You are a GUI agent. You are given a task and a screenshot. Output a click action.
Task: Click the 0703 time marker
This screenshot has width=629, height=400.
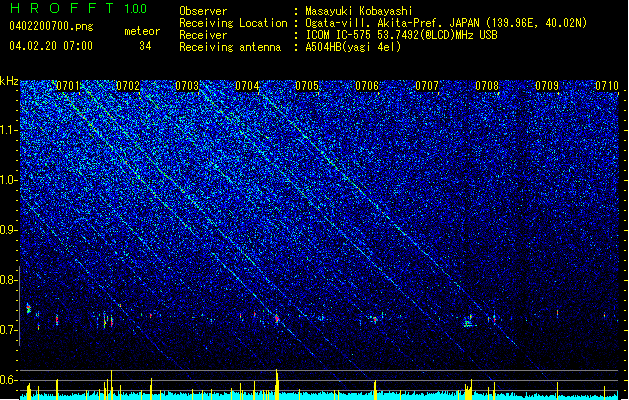pyautogui.click(x=187, y=86)
